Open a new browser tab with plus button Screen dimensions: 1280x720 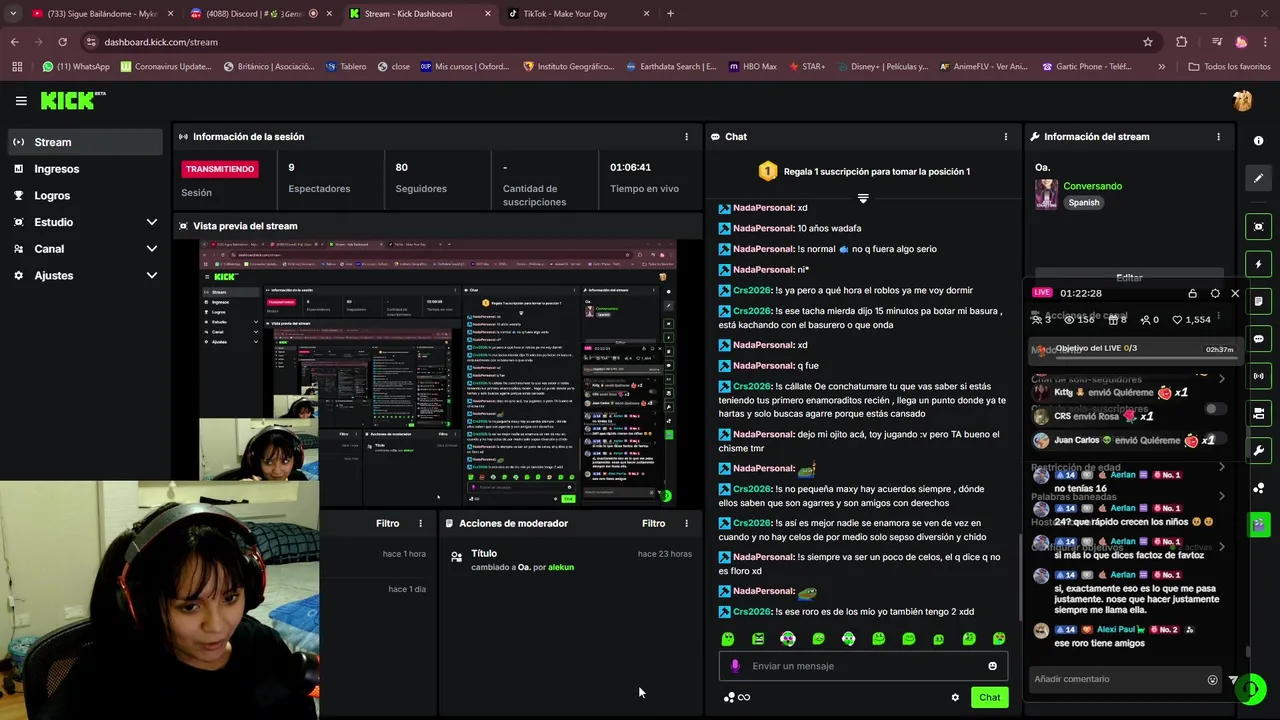(x=670, y=14)
